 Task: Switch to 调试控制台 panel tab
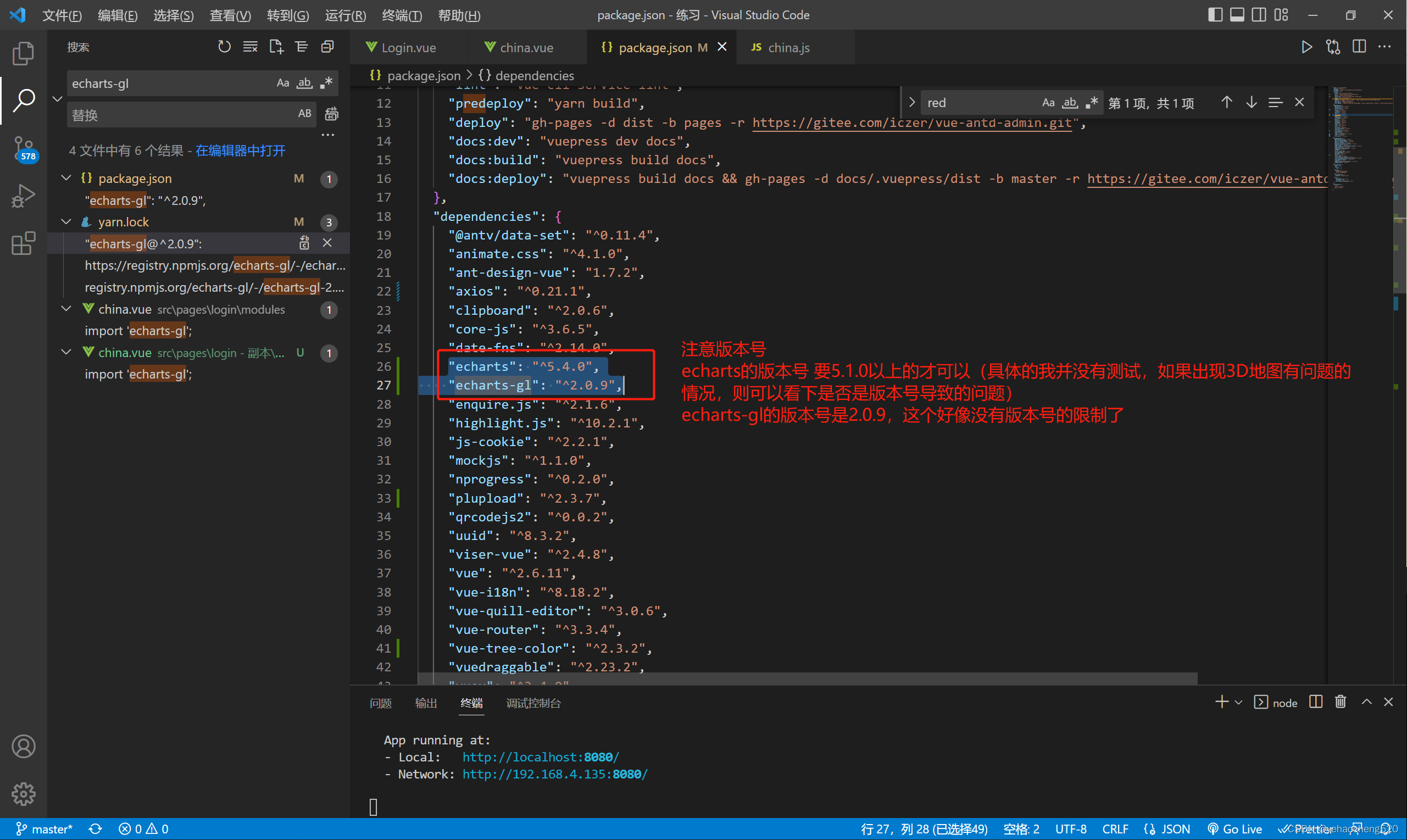tap(533, 703)
